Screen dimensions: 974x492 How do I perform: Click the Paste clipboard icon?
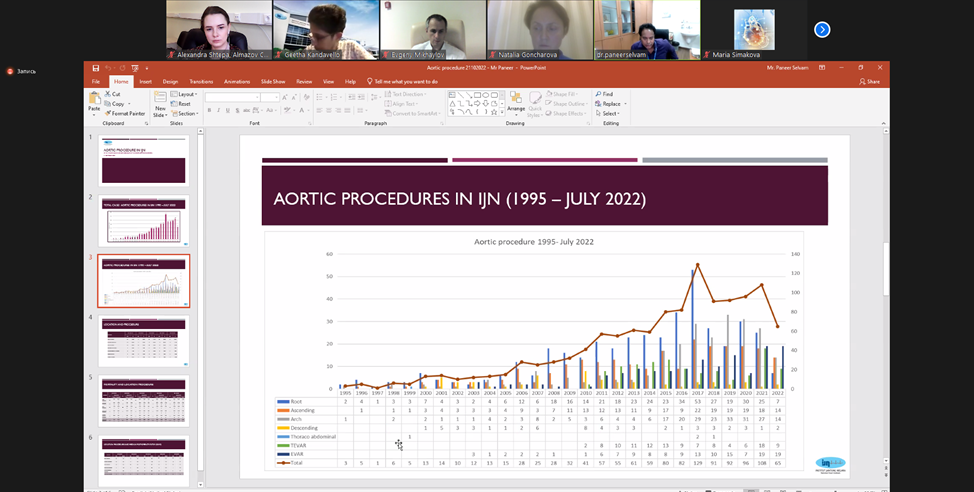tap(94, 100)
